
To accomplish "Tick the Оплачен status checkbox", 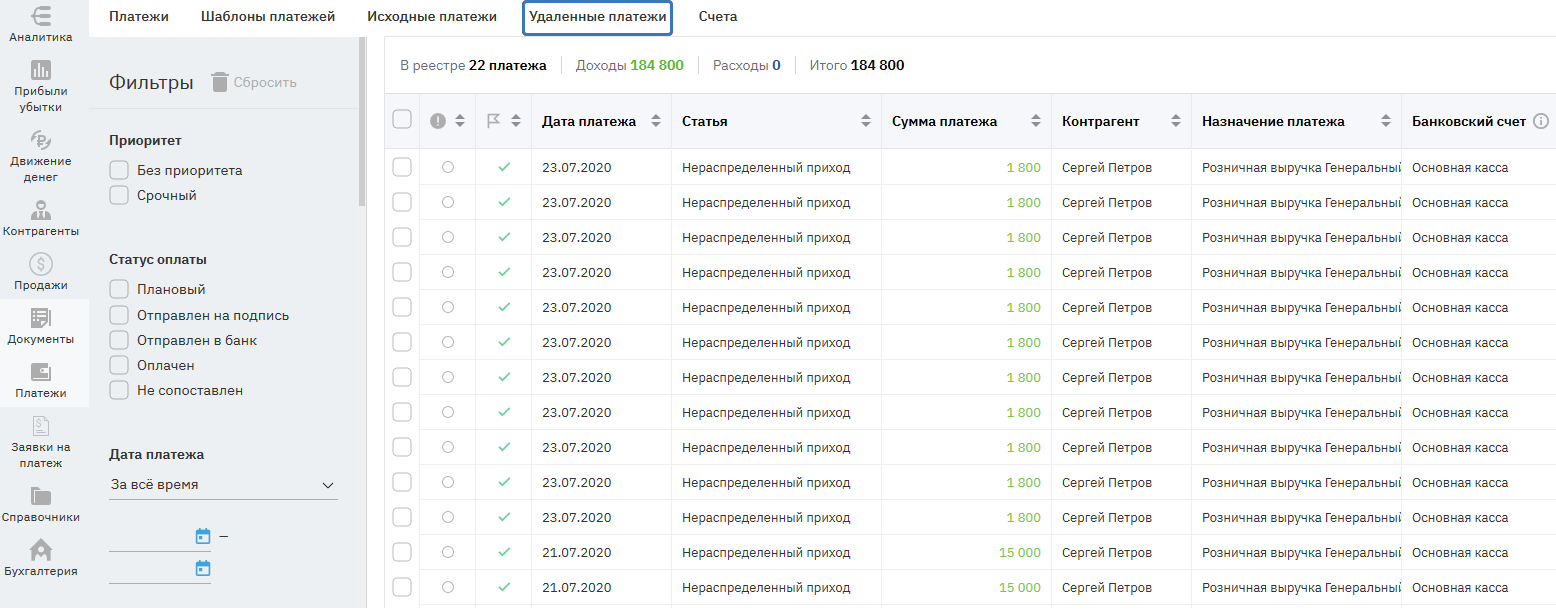I will (119, 365).
